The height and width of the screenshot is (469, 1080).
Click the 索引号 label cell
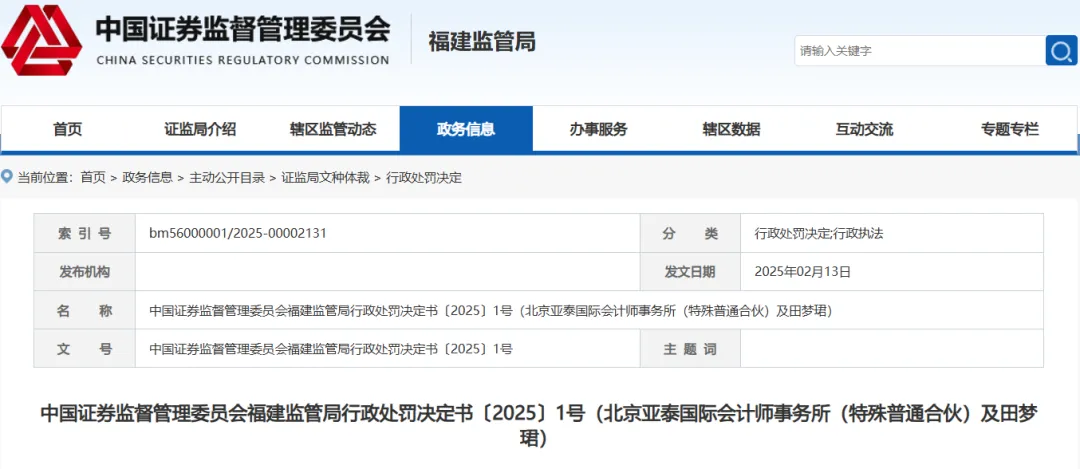coord(85,233)
